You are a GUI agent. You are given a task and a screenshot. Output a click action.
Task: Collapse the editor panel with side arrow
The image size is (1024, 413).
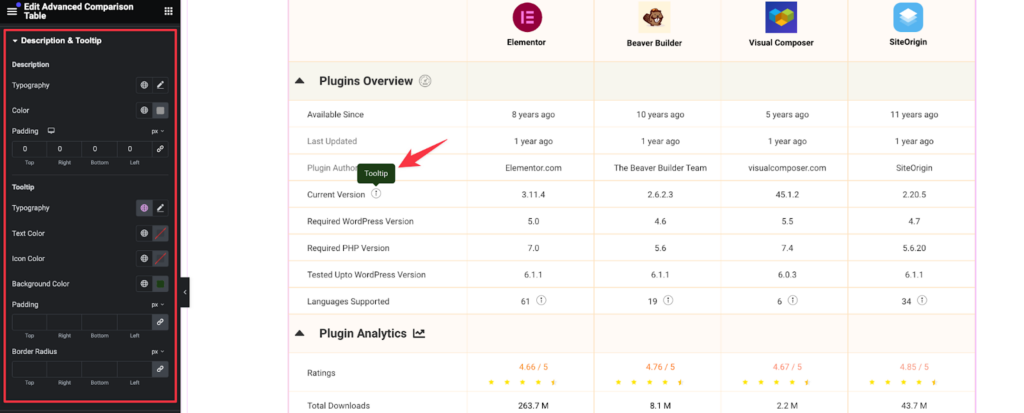[x=185, y=292]
